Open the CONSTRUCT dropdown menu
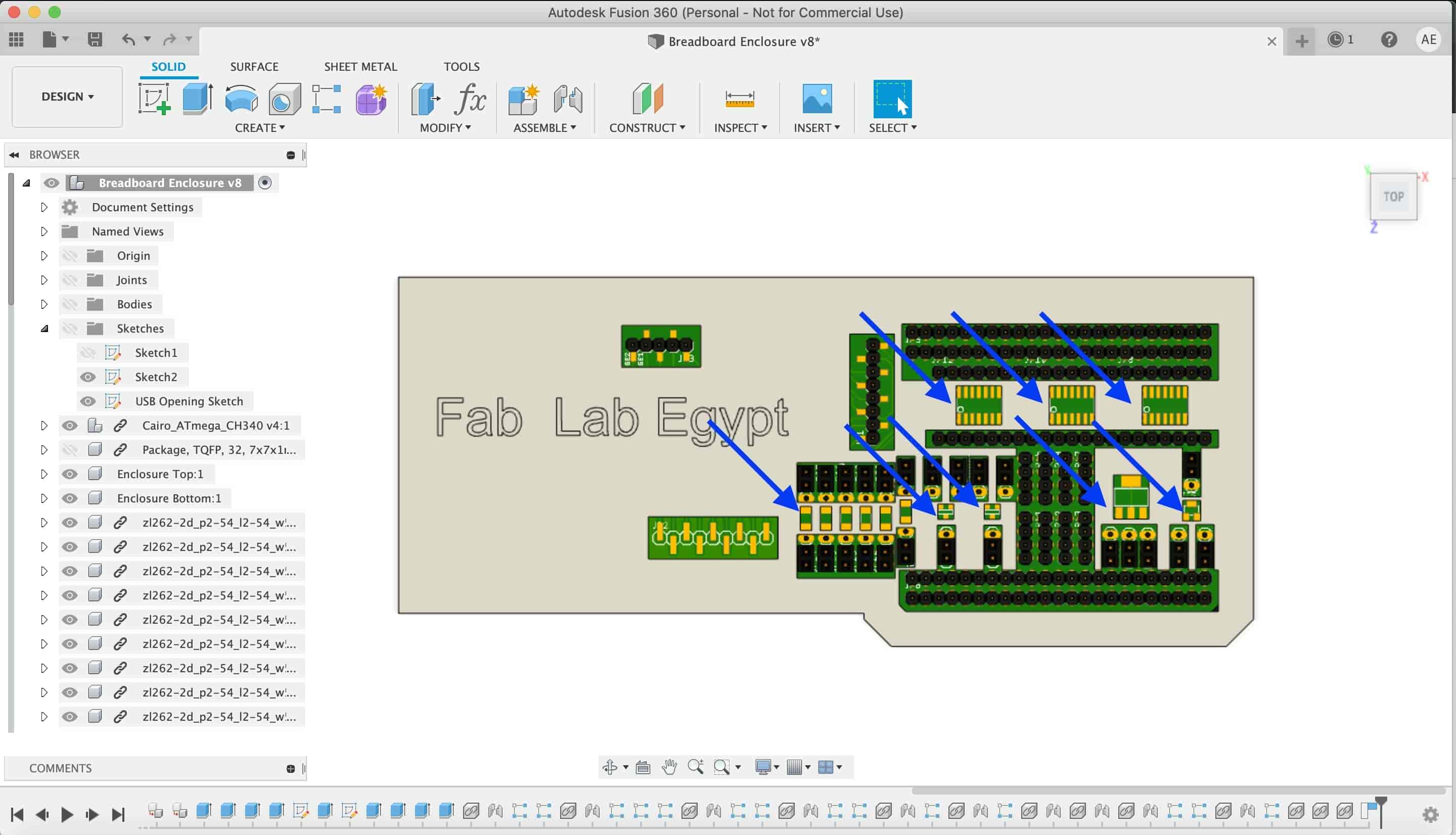The height and width of the screenshot is (835, 1456). pos(647,127)
